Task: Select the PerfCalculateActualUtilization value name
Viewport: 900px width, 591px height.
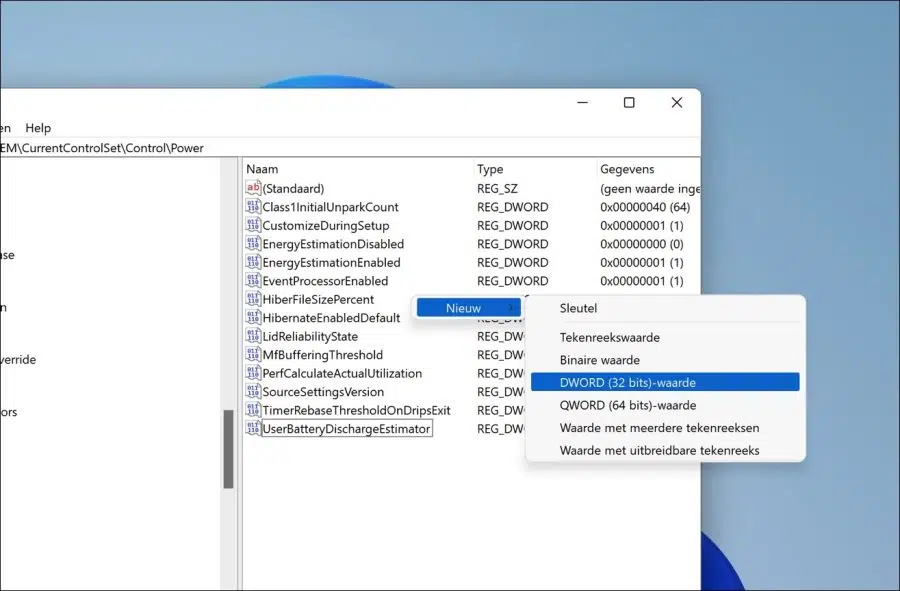Action: click(342, 373)
